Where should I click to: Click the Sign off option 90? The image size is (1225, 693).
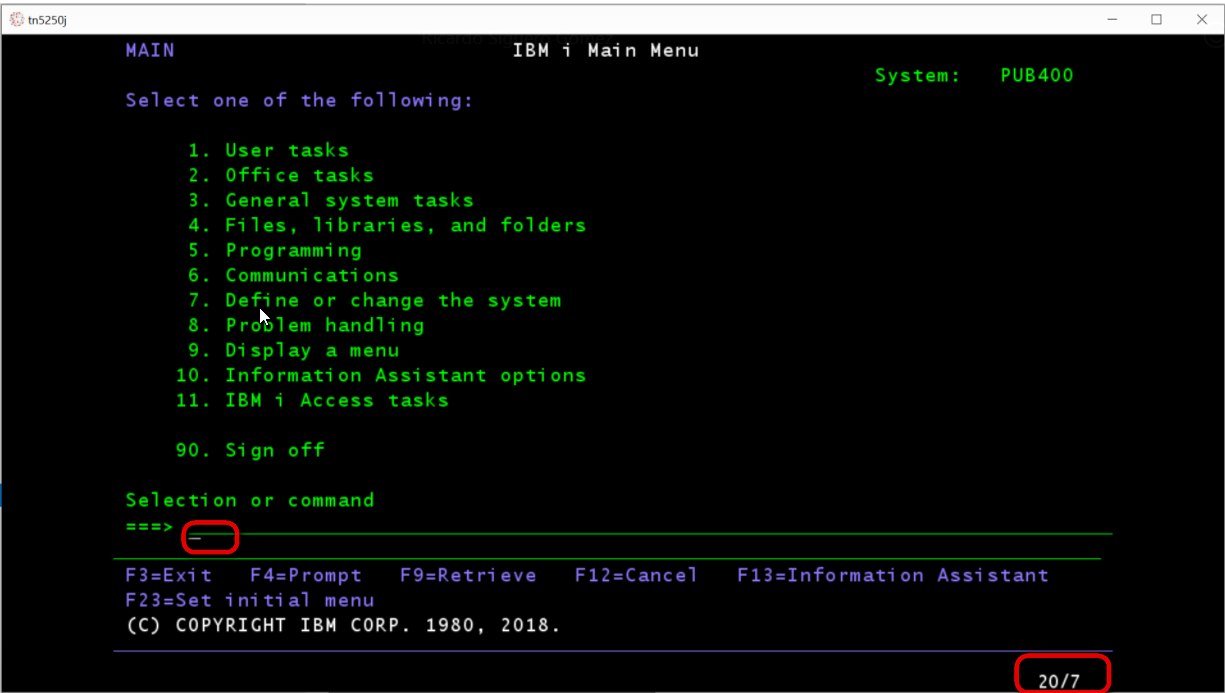[x=274, y=450]
